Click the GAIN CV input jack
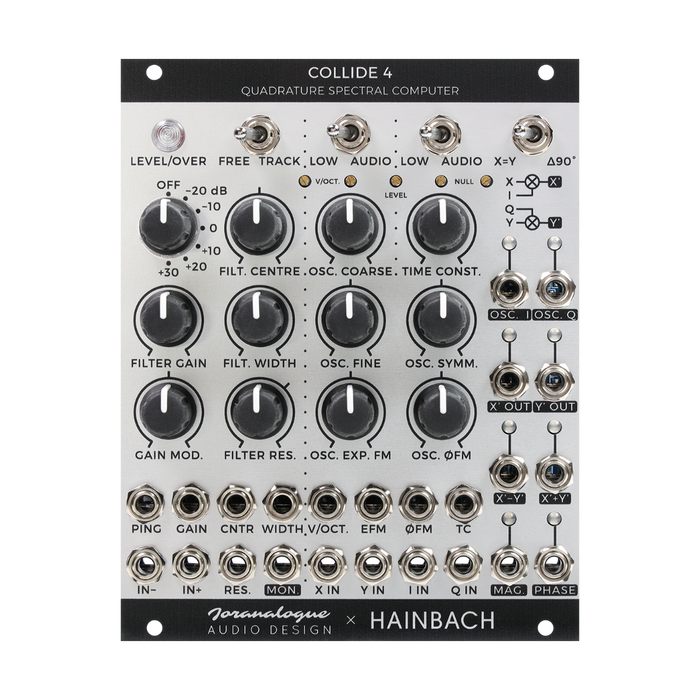 coord(191,503)
